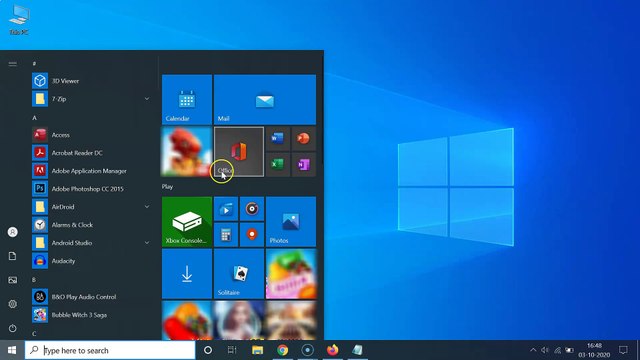This screenshot has width=640, height=360.
Task: Open the clock showing 16:48
Action: (594, 350)
